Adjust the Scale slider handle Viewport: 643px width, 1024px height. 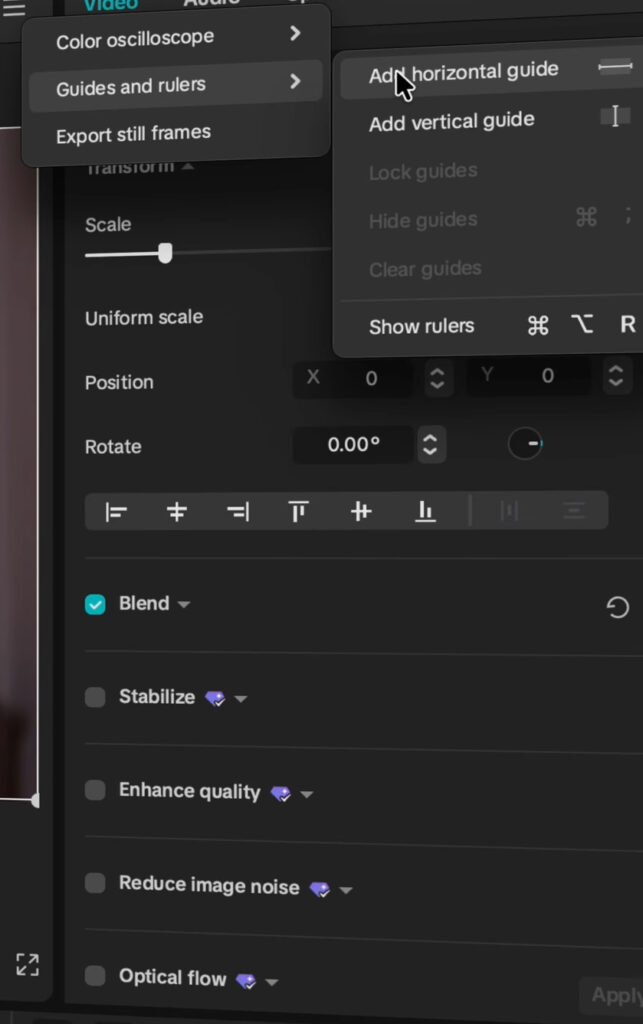(165, 253)
